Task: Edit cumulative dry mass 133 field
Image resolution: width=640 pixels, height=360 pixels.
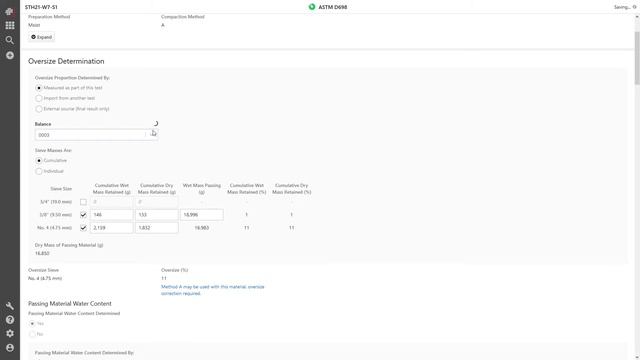Action: click(157, 215)
